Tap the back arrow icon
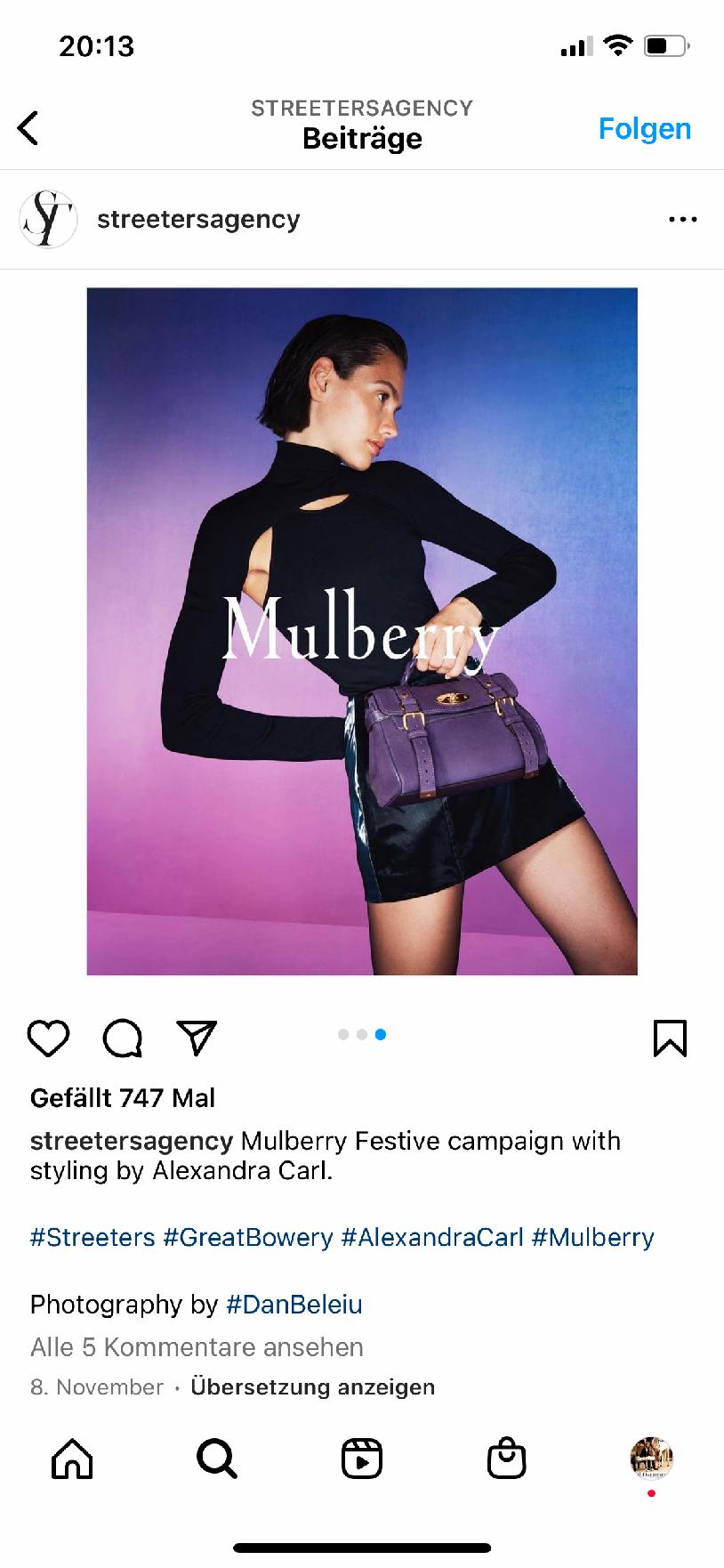The width and height of the screenshot is (724, 1568). [28, 128]
